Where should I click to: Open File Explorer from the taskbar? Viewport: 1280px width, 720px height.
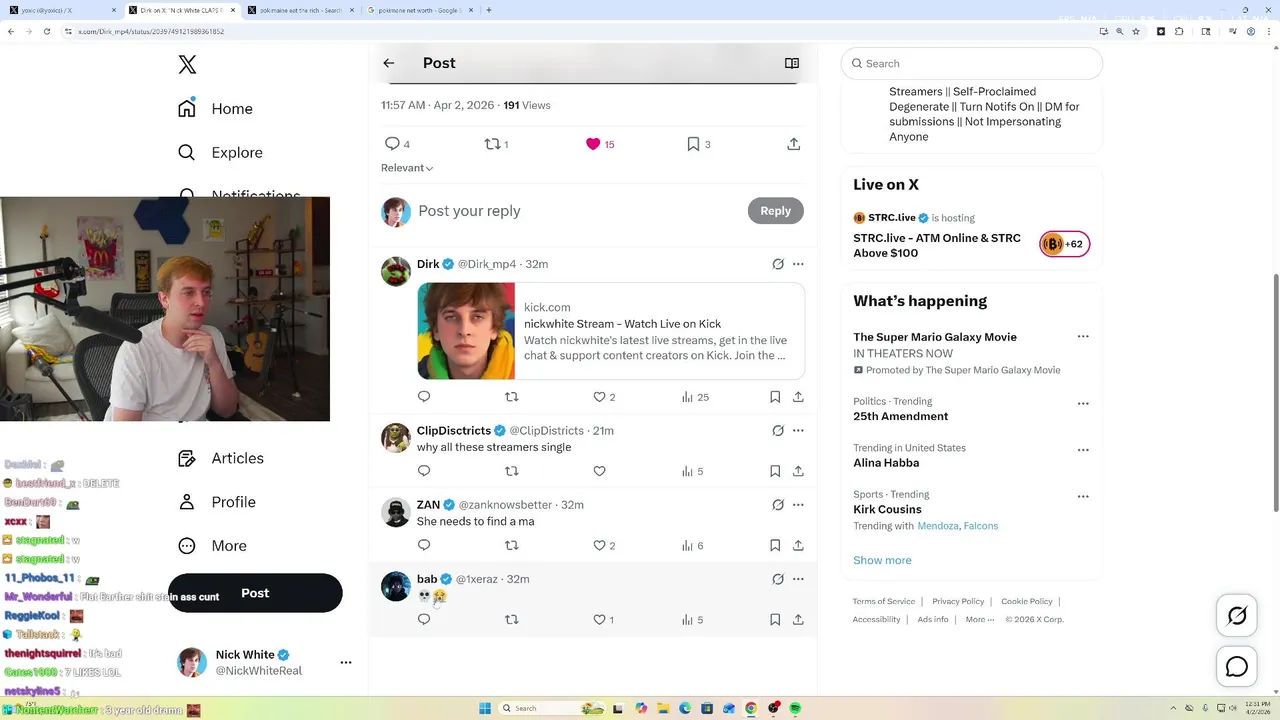(663, 708)
